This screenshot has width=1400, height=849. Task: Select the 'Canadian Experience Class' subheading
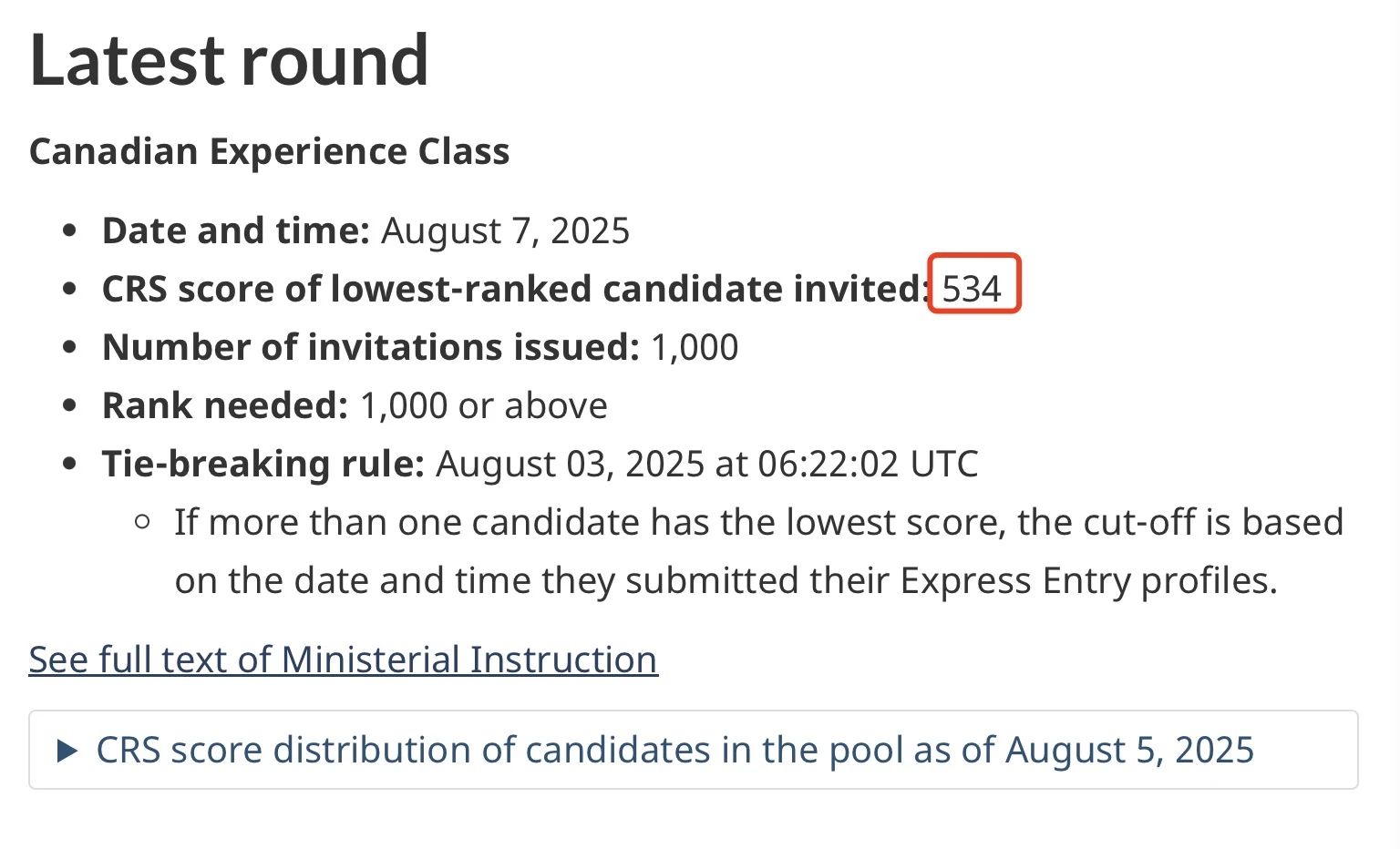(x=269, y=151)
